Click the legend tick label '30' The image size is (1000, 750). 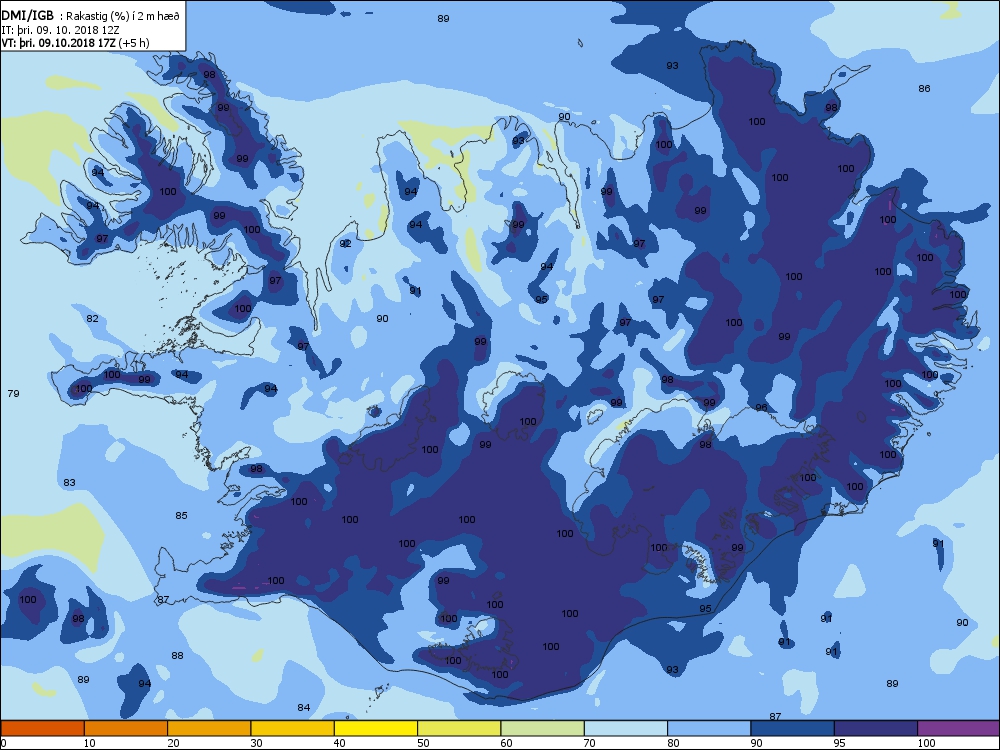click(256, 742)
